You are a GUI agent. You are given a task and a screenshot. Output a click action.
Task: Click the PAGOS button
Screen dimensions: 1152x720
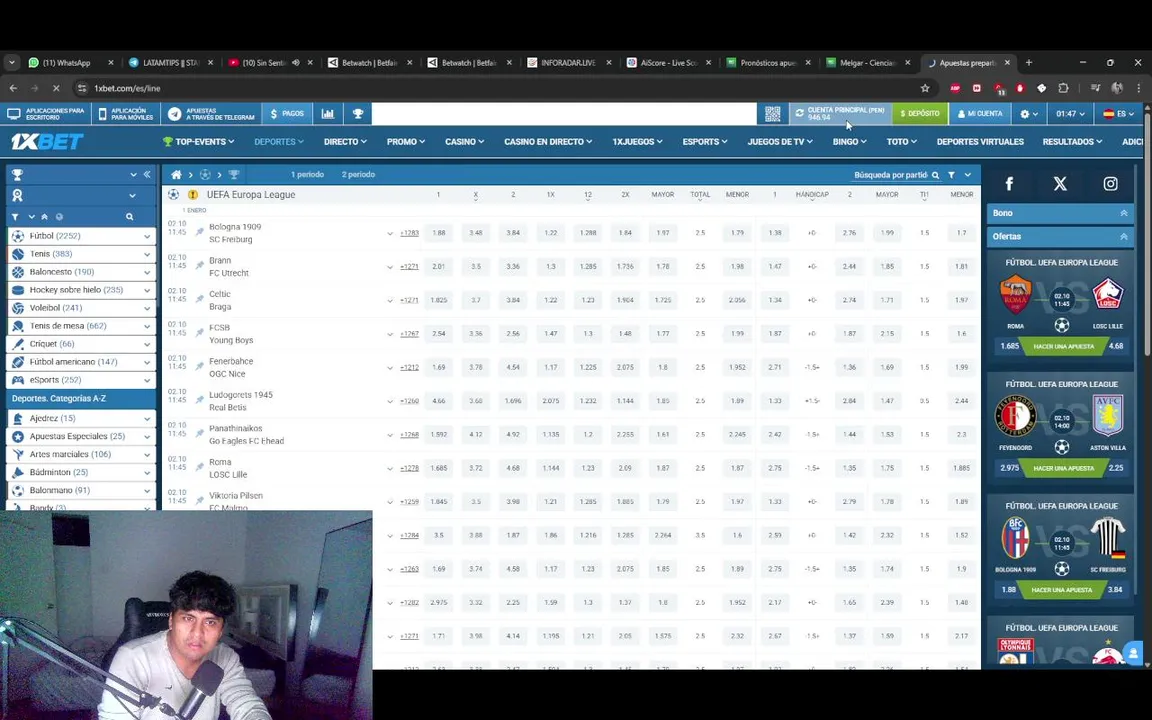[287, 114]
